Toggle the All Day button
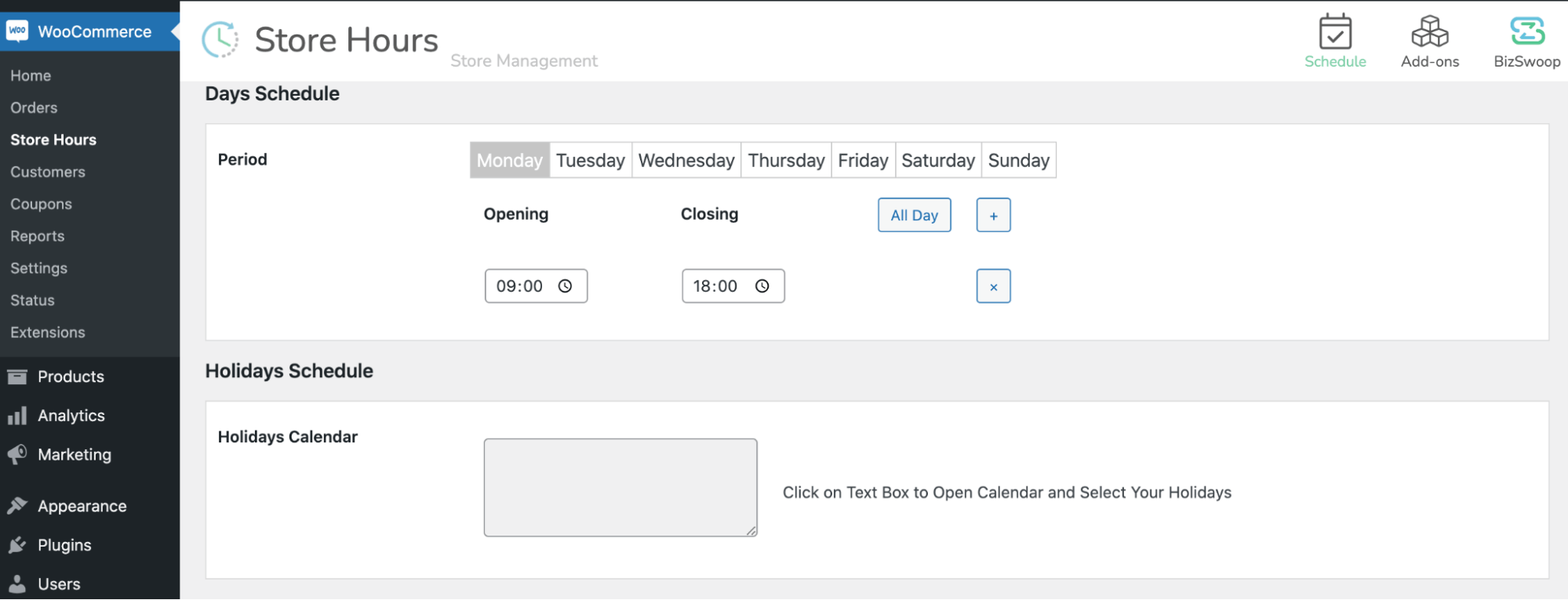 pos(914,216)
